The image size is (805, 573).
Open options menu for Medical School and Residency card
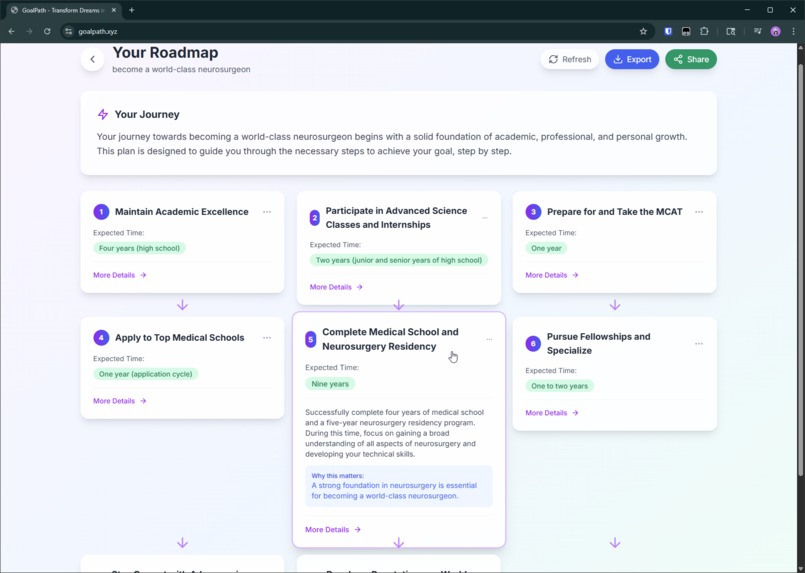489,339
